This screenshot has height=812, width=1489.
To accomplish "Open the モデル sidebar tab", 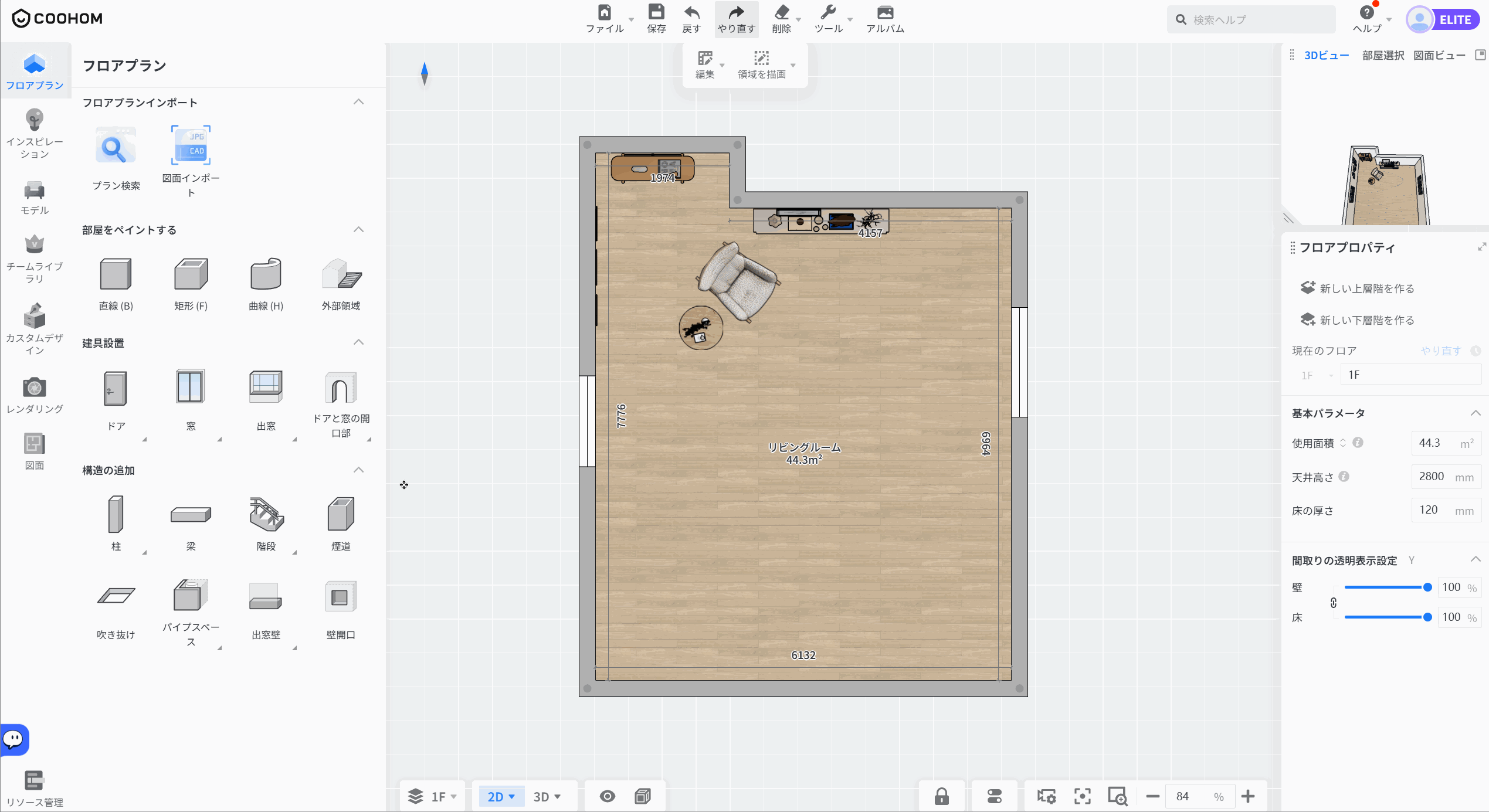I will click(35, 198).
